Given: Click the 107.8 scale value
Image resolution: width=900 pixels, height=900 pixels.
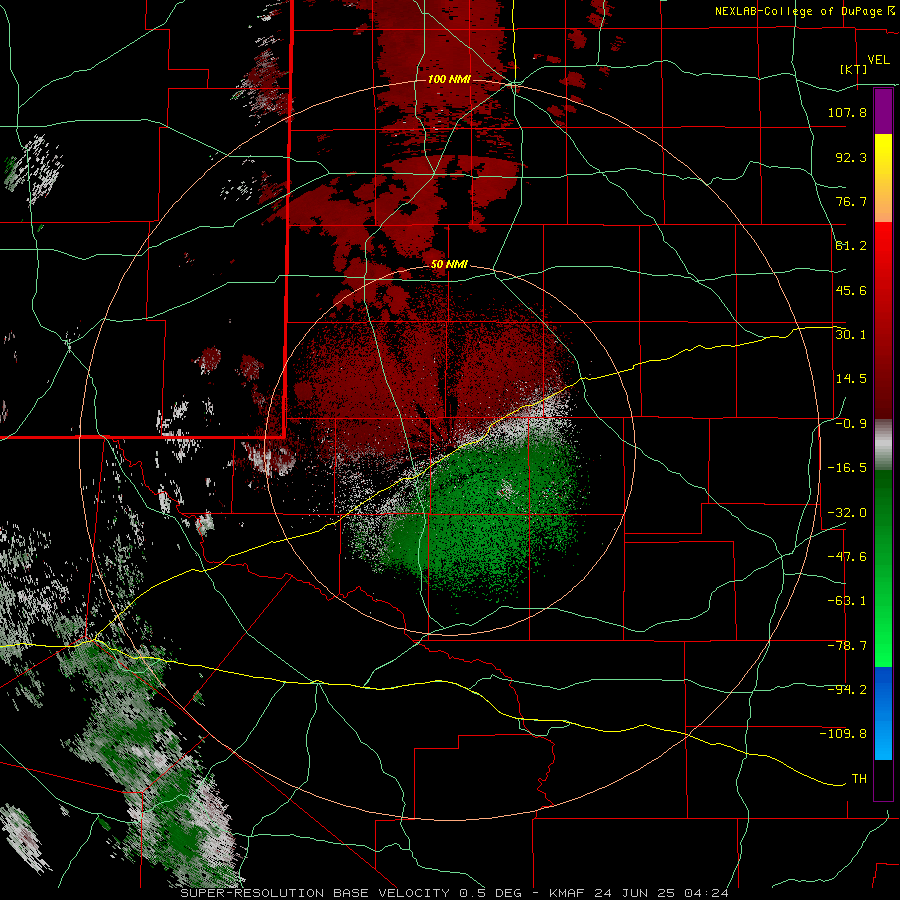Looking at the screenshot, I should coord(847,112).
